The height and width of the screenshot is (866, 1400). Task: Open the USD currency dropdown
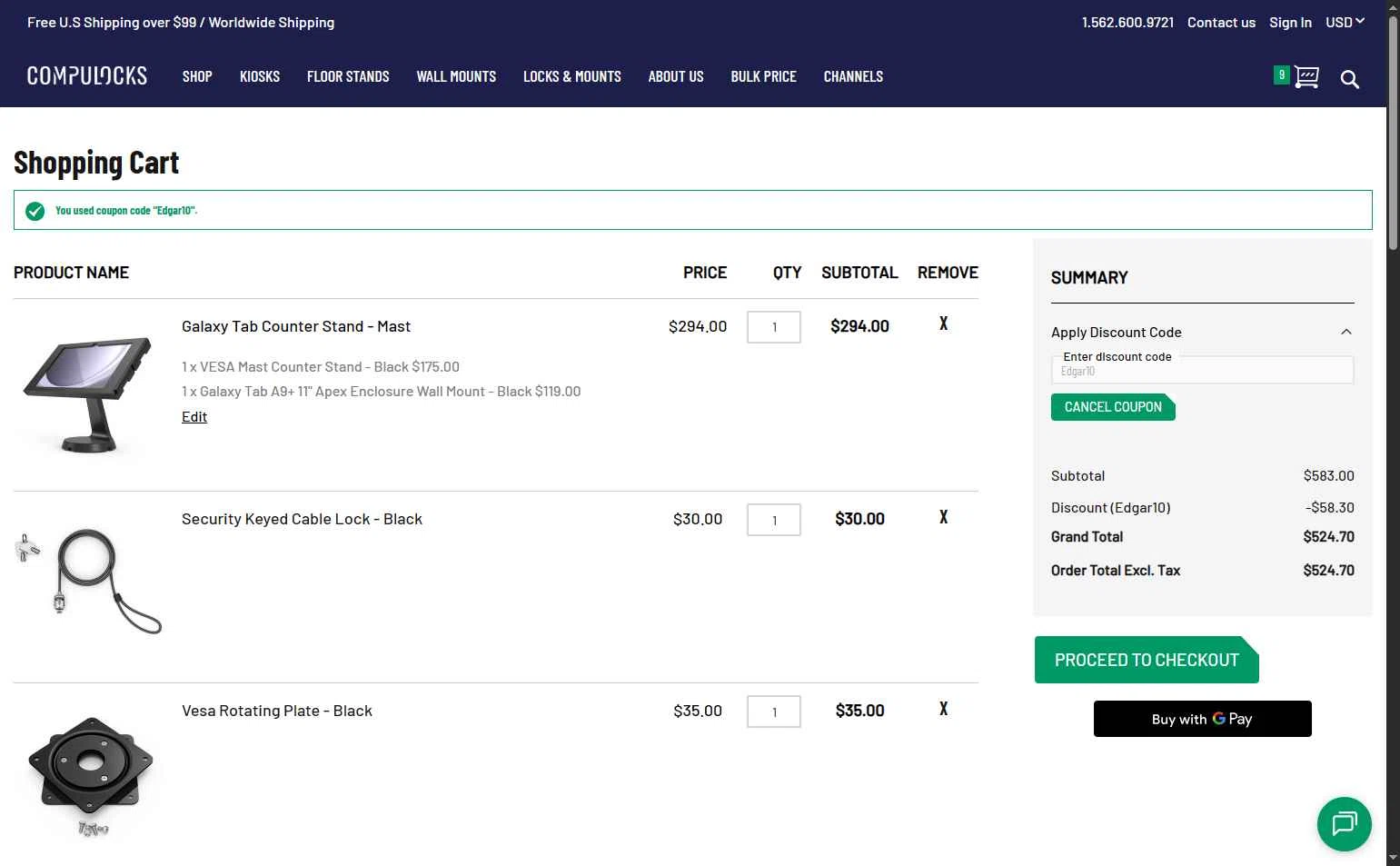point(1345,22)
